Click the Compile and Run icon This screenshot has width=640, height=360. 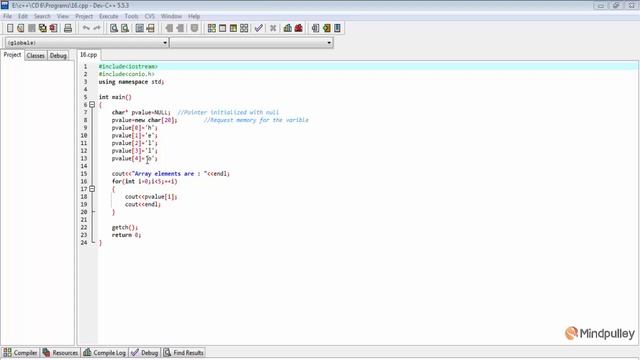[233, 28]
